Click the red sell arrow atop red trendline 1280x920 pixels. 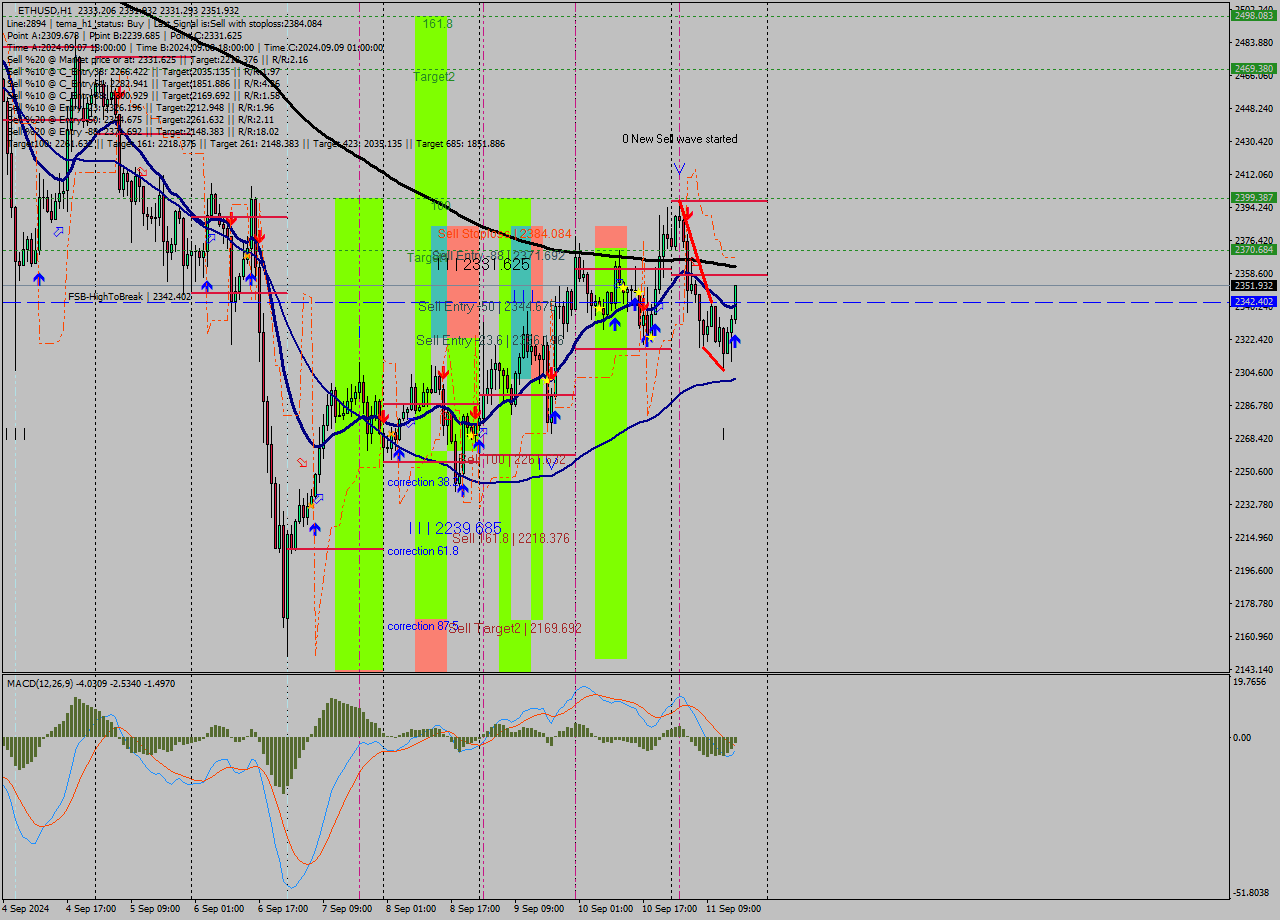pyautogui.click(x=687, y=213)
